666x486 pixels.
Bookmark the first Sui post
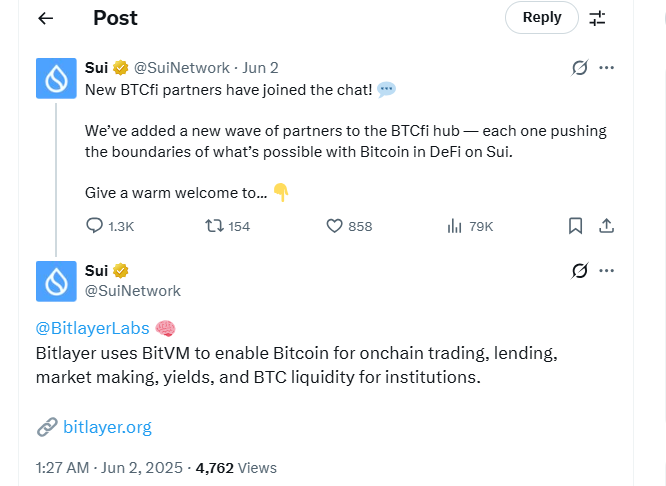tap(575, 226)
